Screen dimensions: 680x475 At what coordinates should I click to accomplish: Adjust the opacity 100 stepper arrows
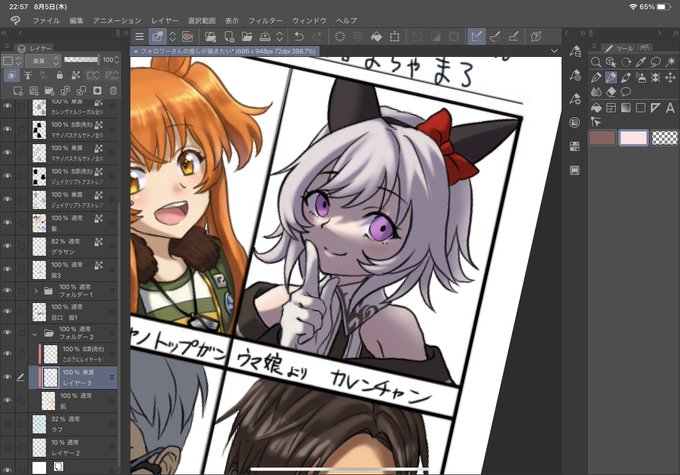pos(116,60)
